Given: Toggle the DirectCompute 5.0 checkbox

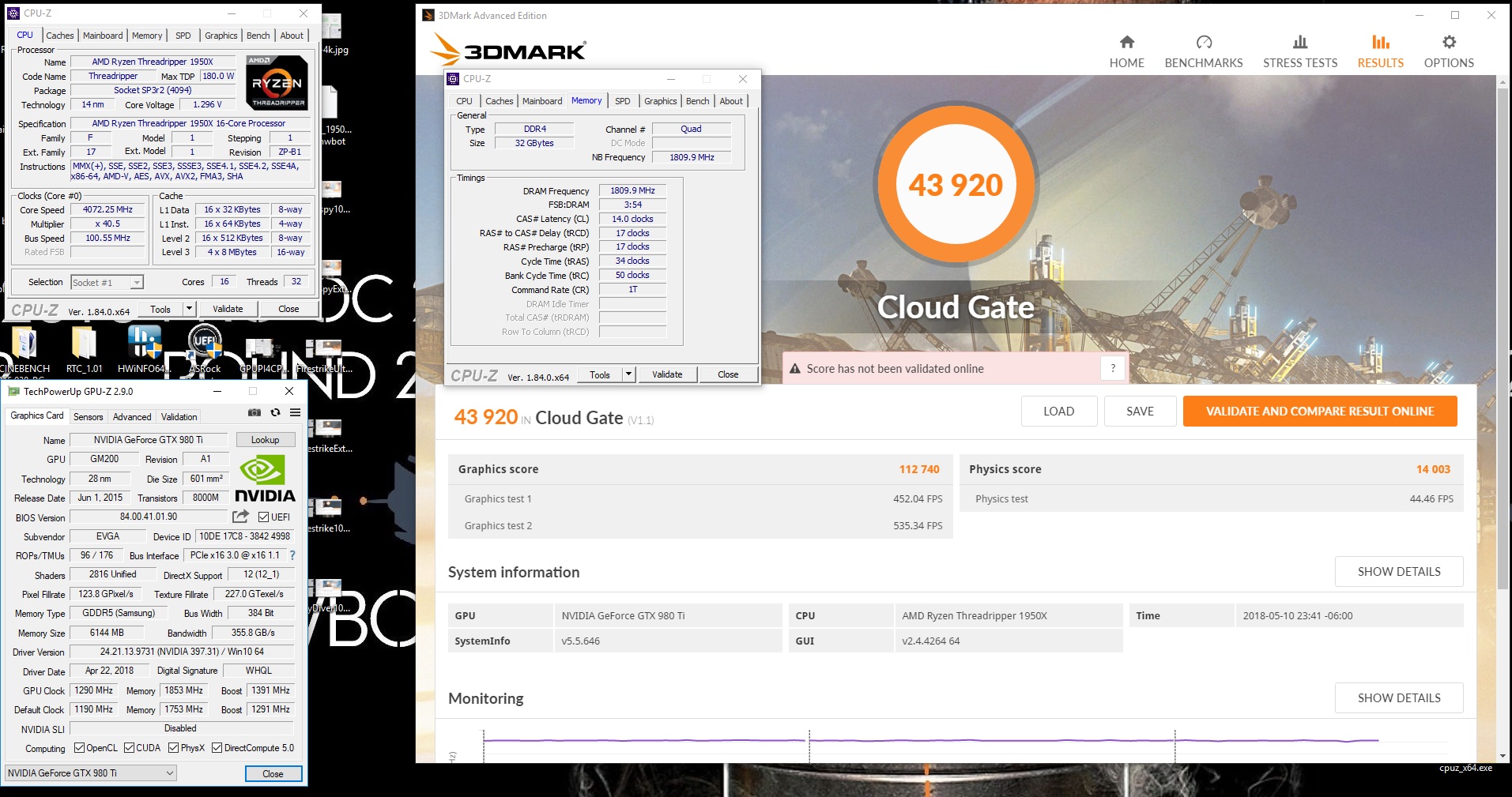Looking at the screenshot, I should (217, 748).
